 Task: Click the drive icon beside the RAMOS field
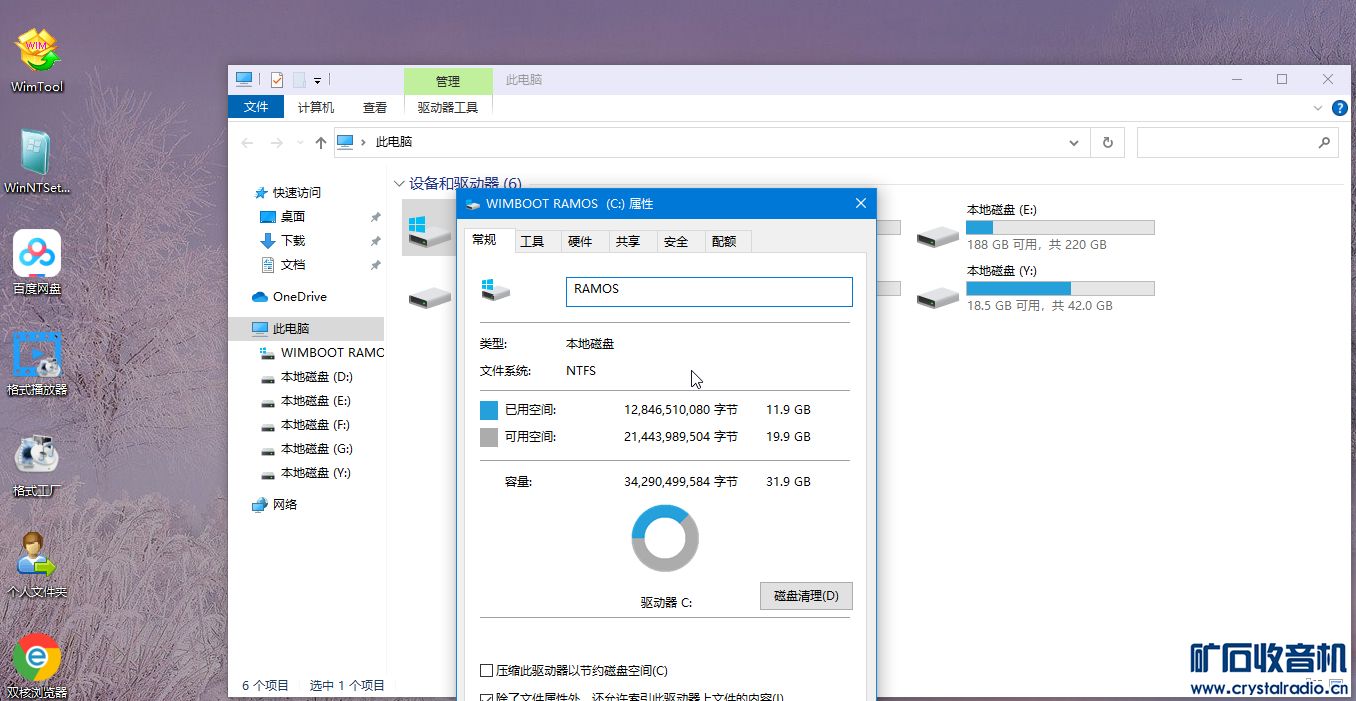click(496, 289)
